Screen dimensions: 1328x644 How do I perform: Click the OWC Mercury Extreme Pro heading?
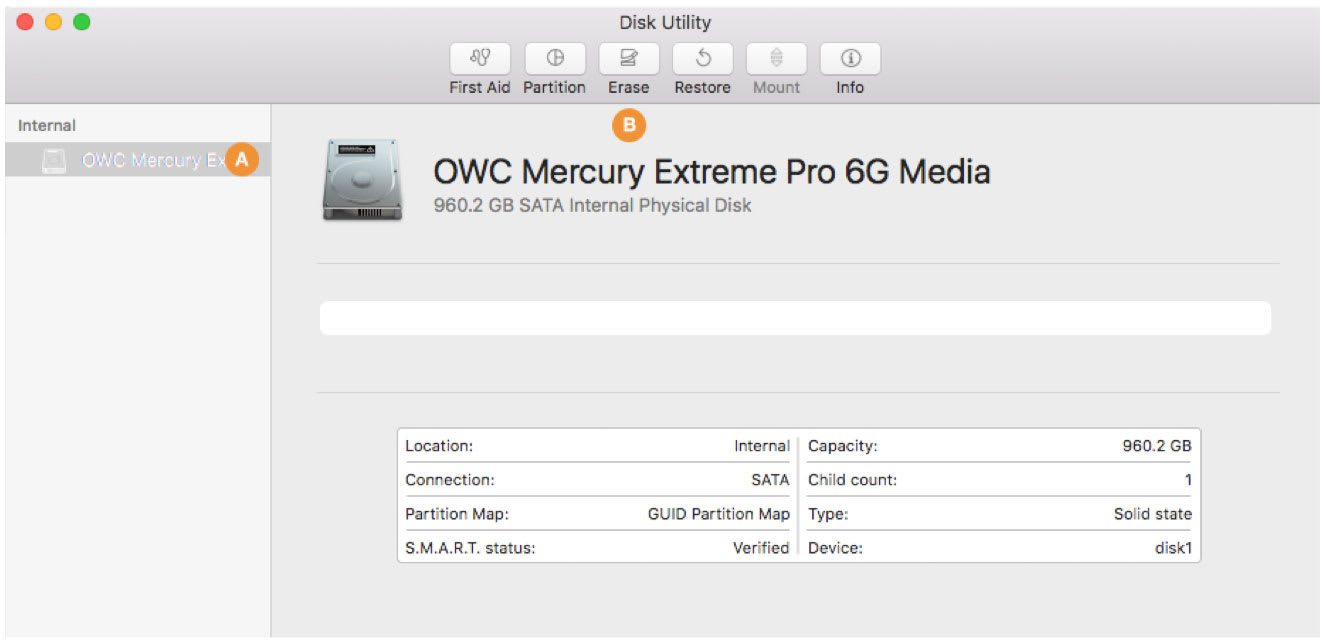tap(711, 172)
